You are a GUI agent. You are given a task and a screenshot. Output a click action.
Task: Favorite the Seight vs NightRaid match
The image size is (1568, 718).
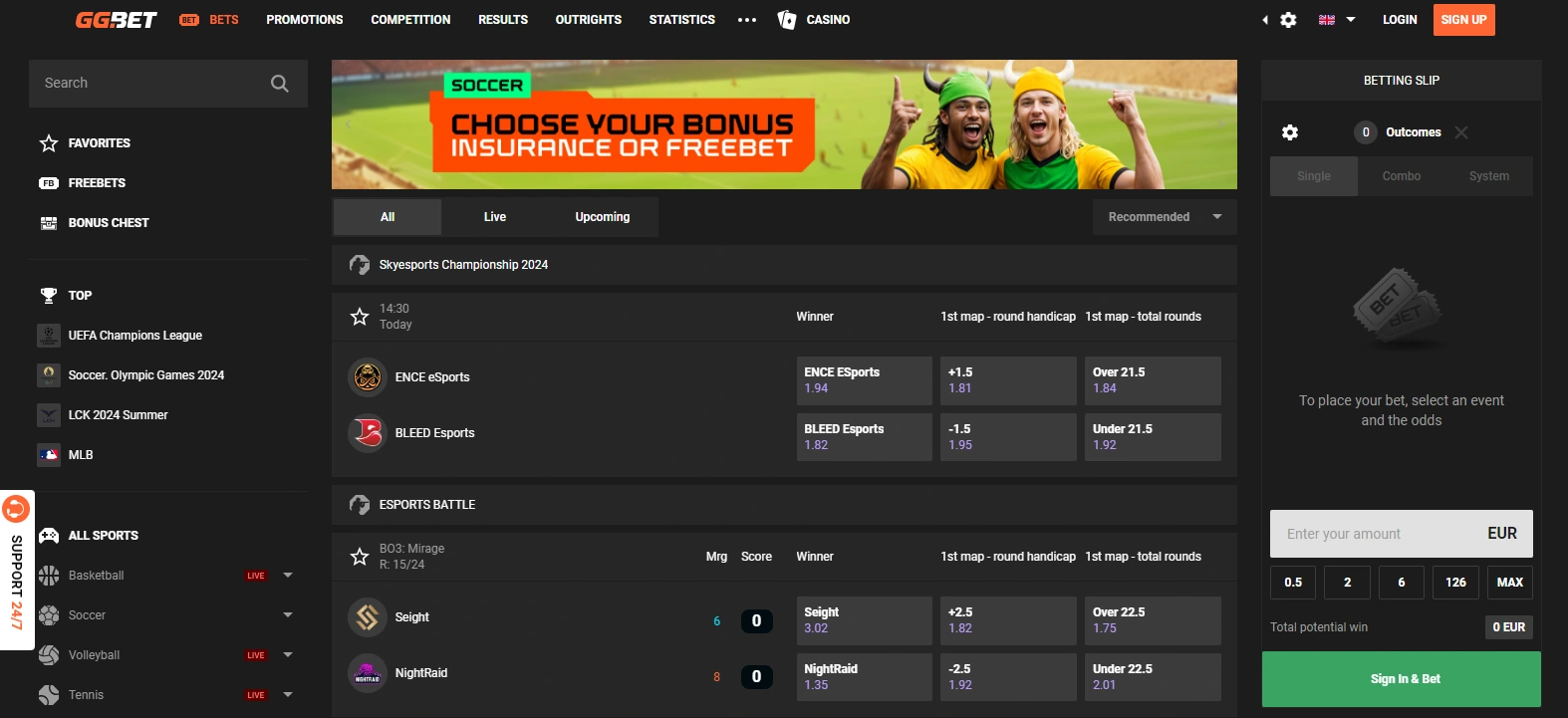360,557
